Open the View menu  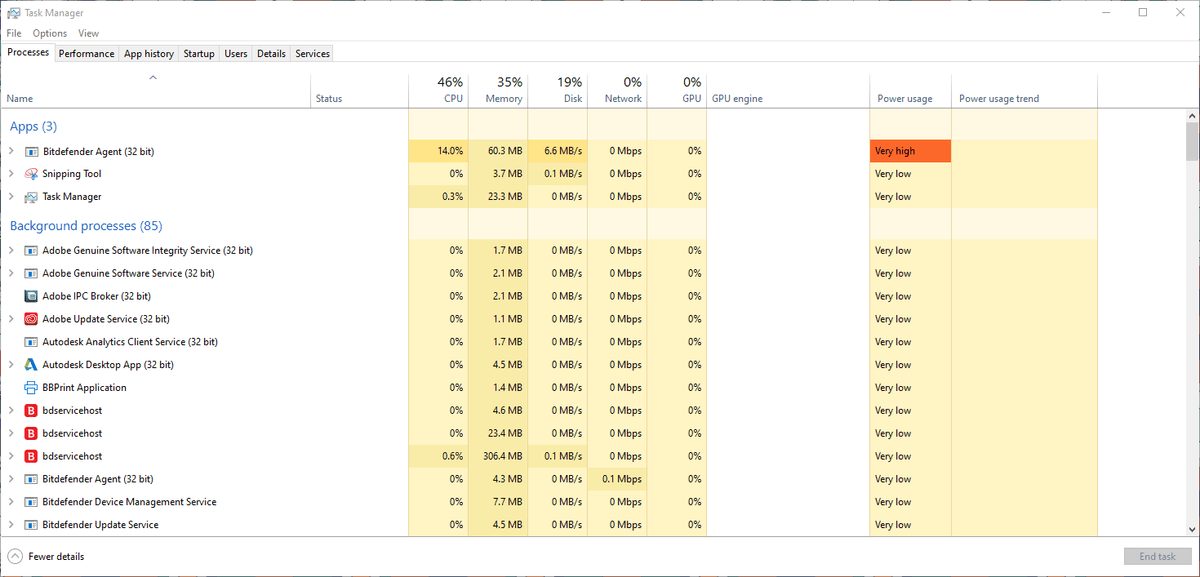[x=88, y=33]
